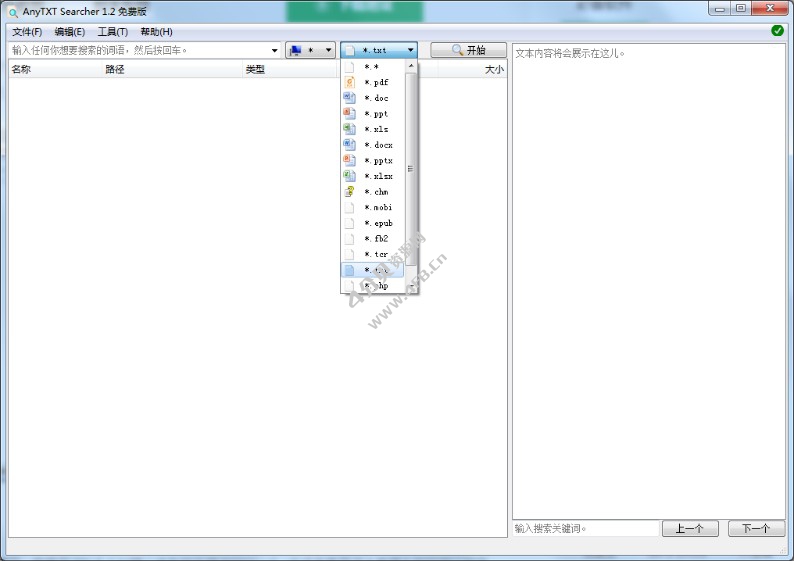The image size is (794, 561).
Task: Open the search history dropdown arrow
Action: pyautogui.click(x=274, y=51)
